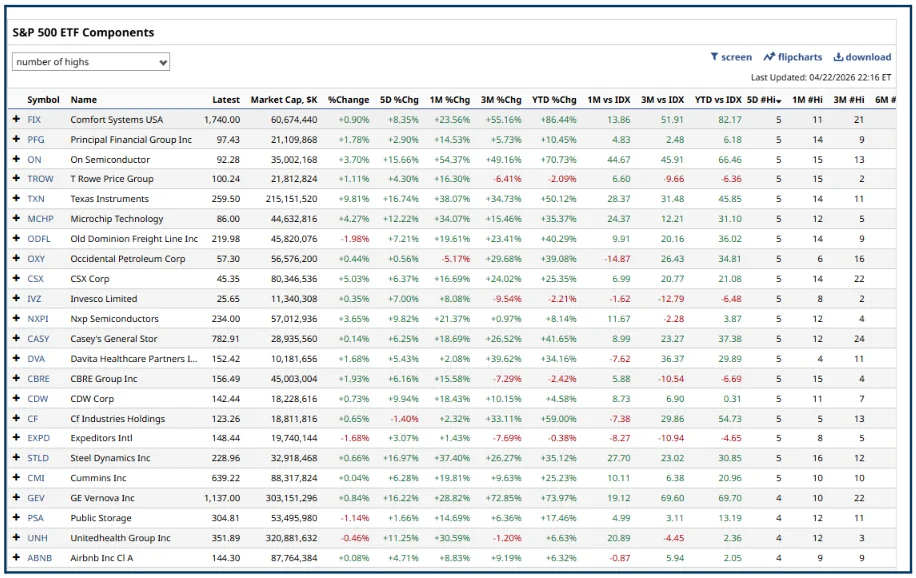The width and height of the screenshot is (916, 578).
Task: Expand the UNH row plus icon
Action: coord(16,538)
